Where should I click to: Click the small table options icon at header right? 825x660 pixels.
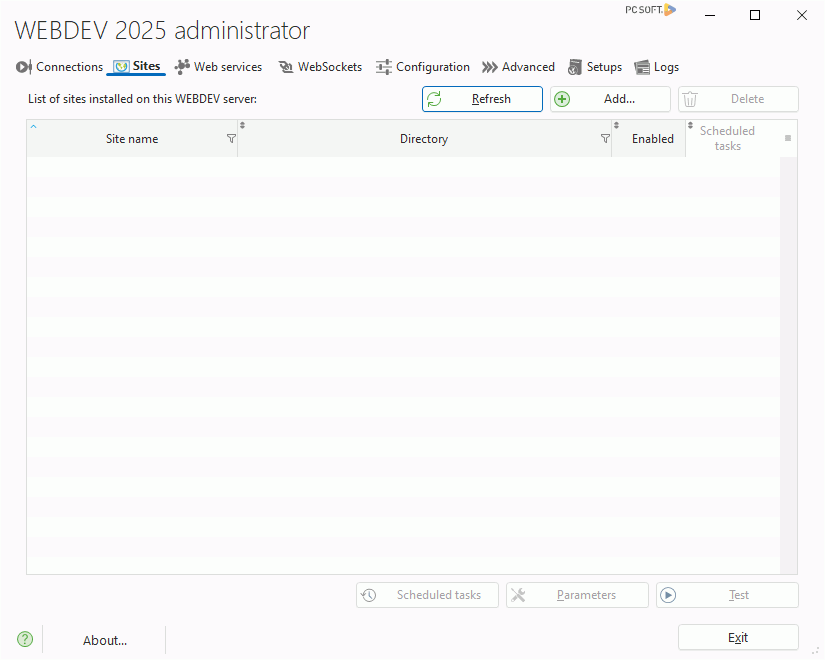click(788, 138)
